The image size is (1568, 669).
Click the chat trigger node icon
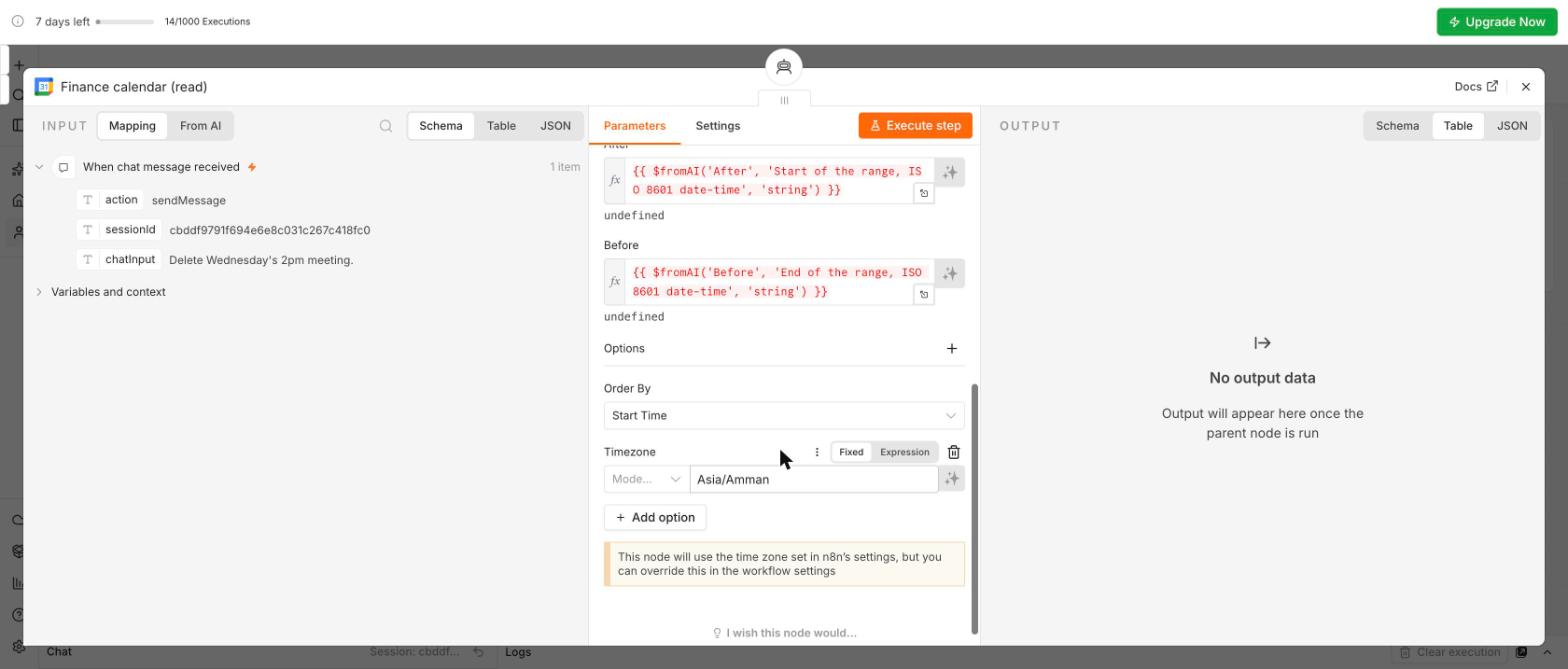pos(63,167)
